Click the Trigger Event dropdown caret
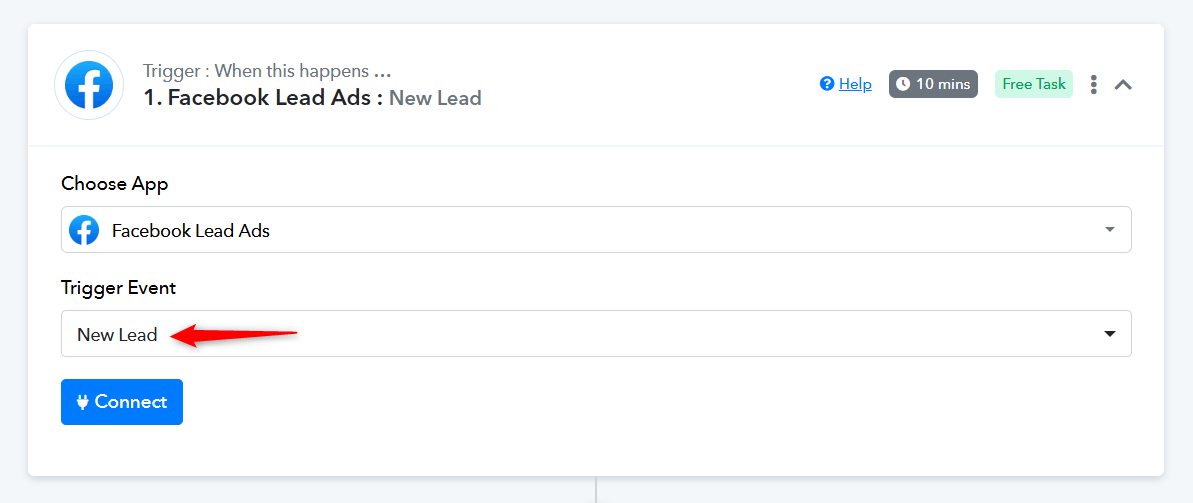Viewport: 1193px width, 503px height. (1109, 334)
